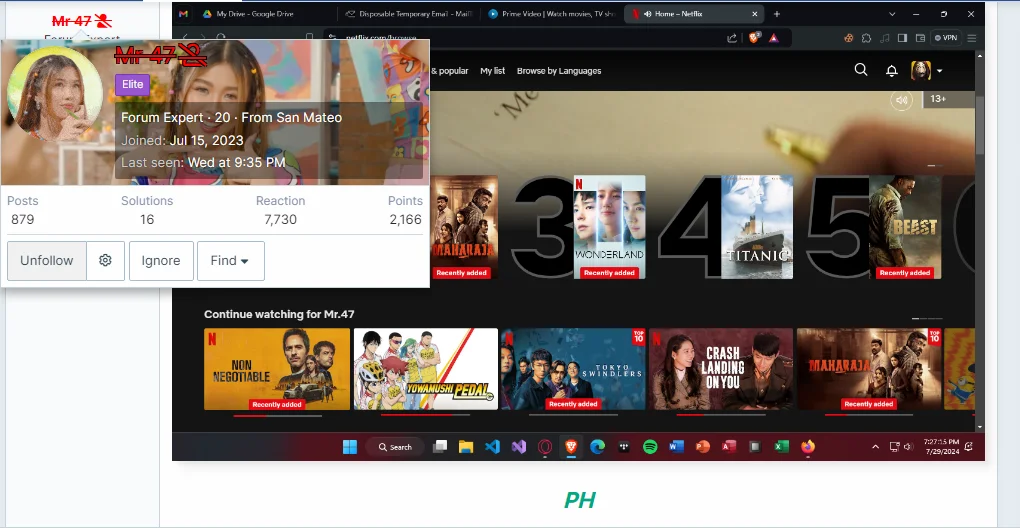Screen dimensions: 1020x528
Task: Click the 879 posts count
Action: [x=23, y=220]
